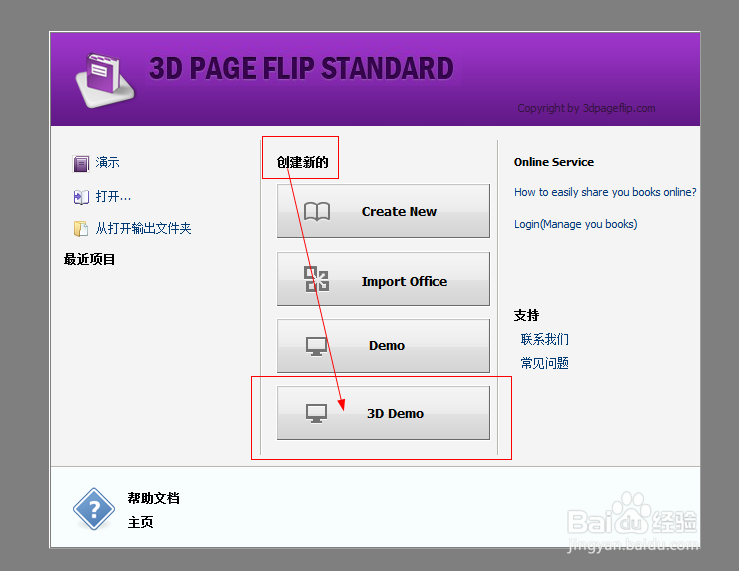Click the 最近项目 heading
739x571 pixels.
click(x=90, y=259)
